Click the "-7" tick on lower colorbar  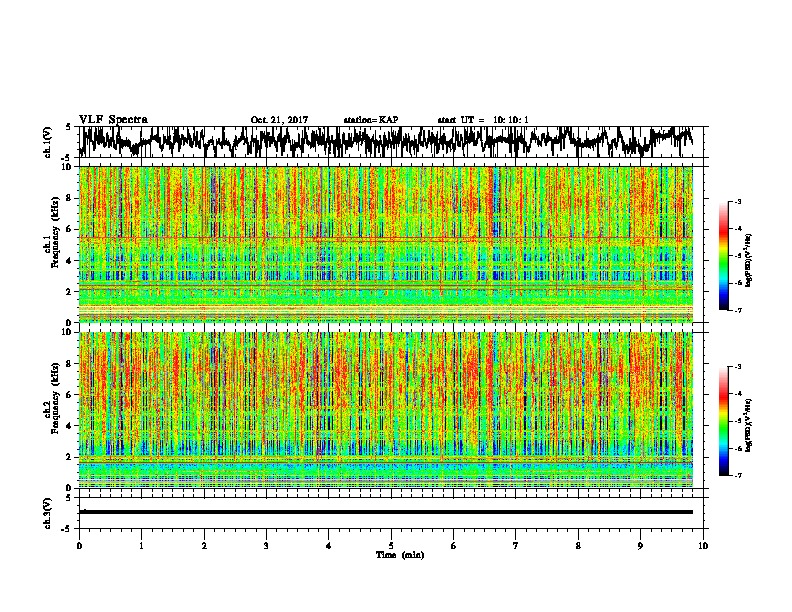pos(737,475)
